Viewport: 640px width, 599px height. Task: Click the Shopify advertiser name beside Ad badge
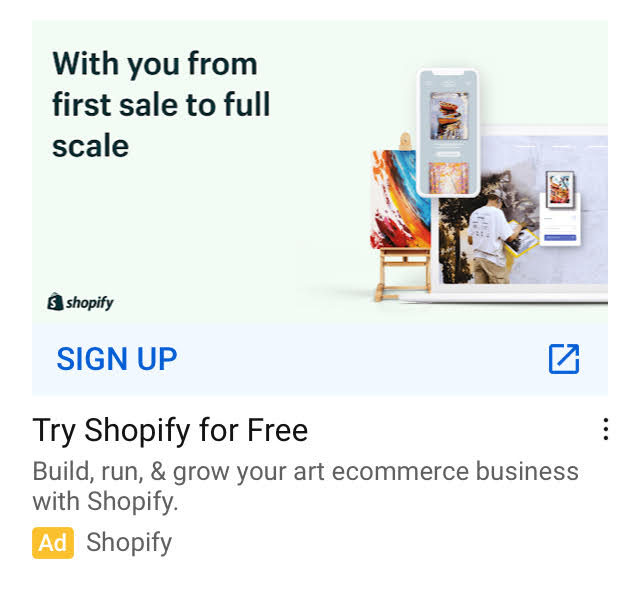[129, 543]
